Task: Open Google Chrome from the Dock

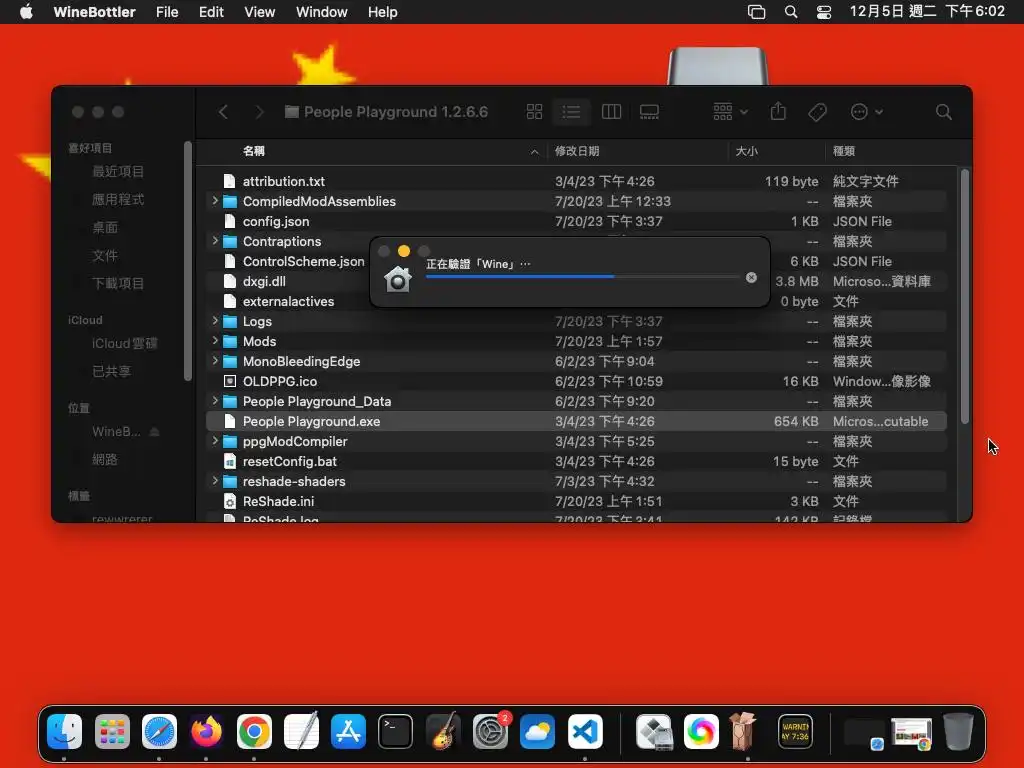Action: coord(254,731)
